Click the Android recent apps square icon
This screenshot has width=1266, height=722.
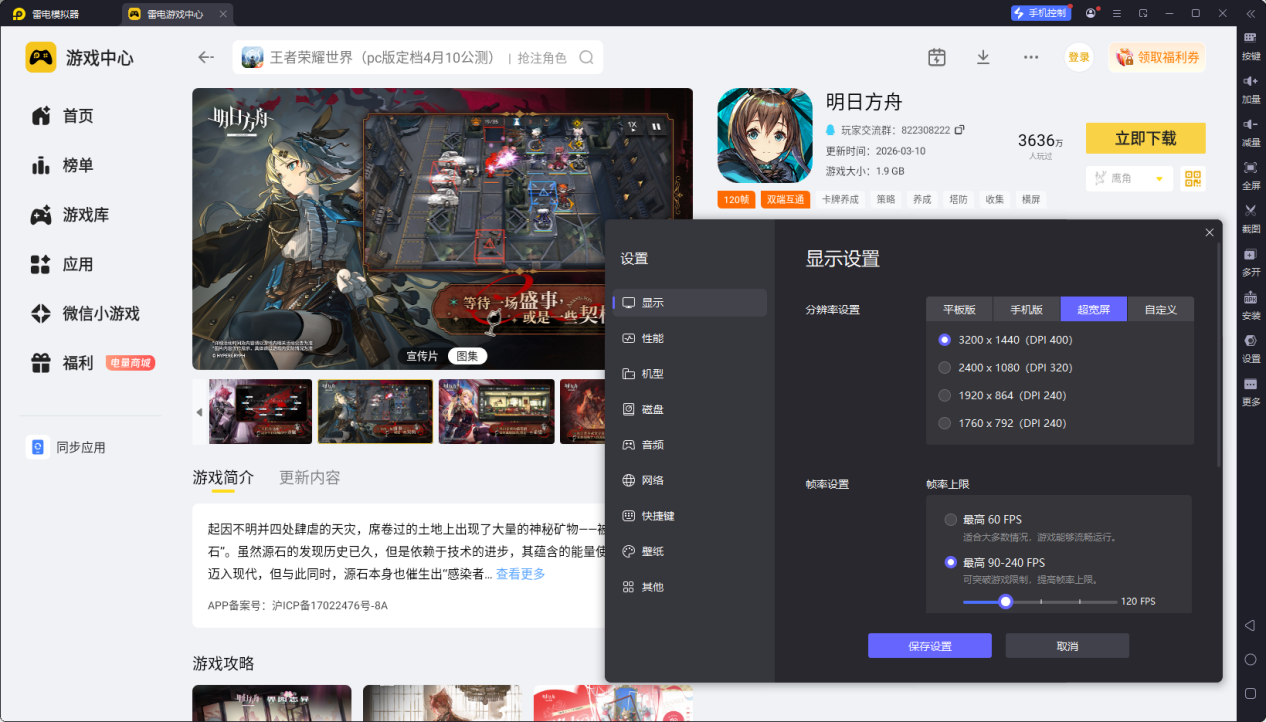click(x=1250, y=693)
